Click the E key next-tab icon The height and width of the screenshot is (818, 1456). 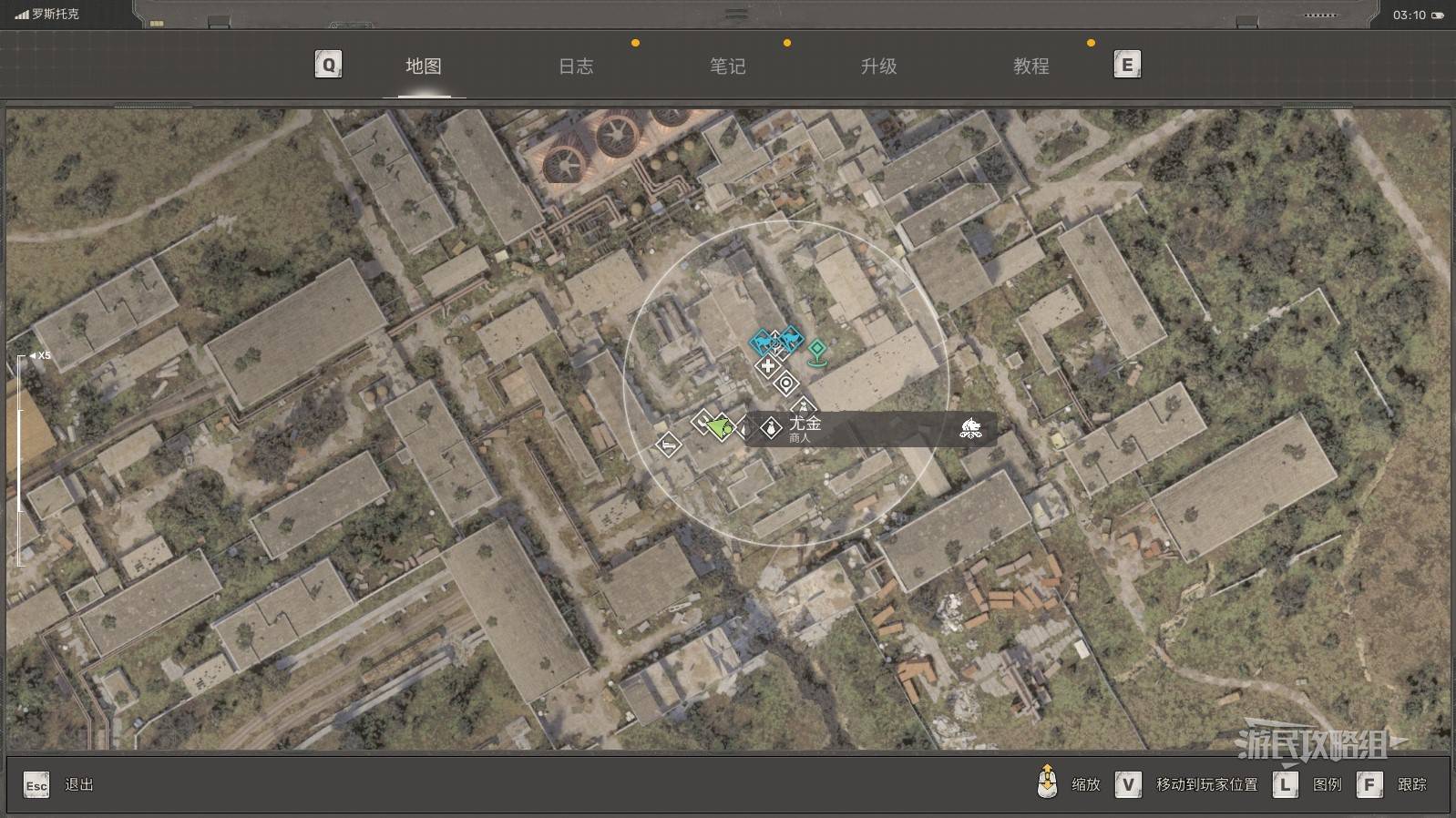coord(1127,65)
